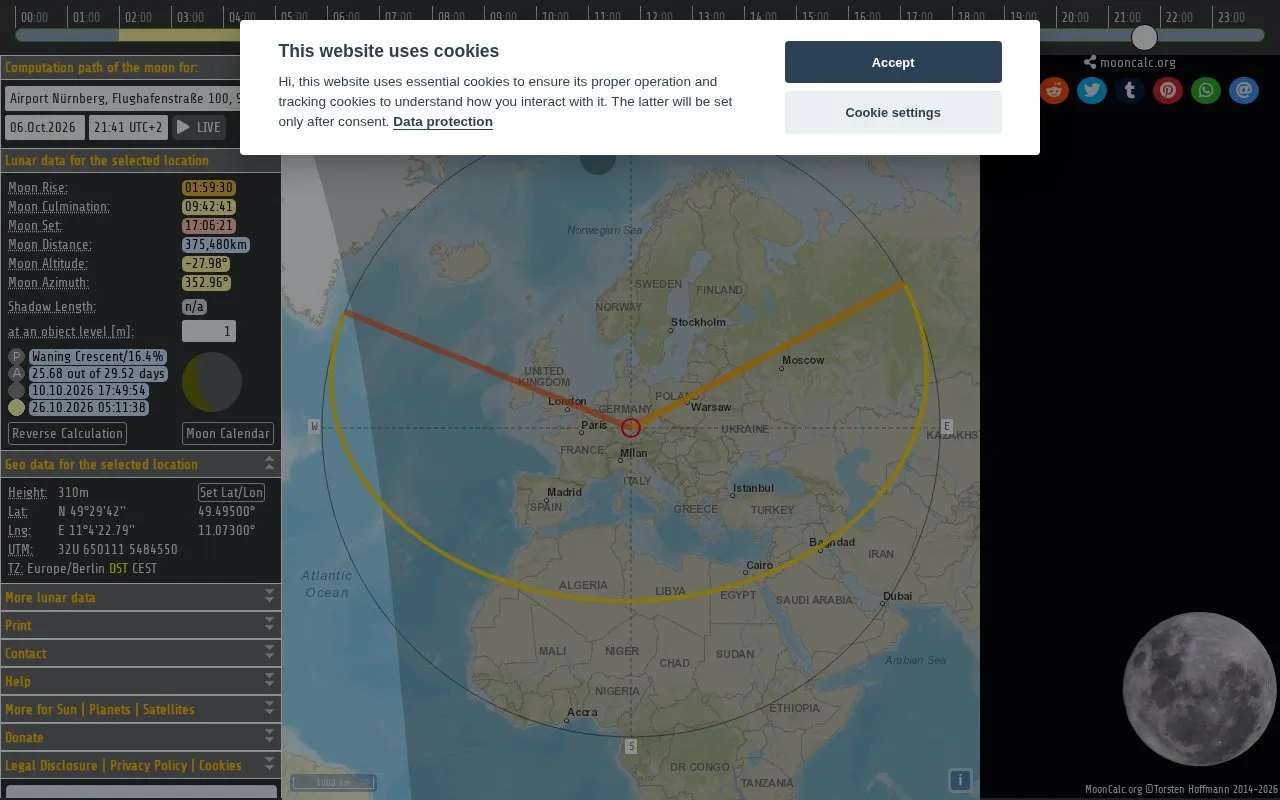Share on Twitter icon
1280x800 pixels.
[x=1092, y=91]
